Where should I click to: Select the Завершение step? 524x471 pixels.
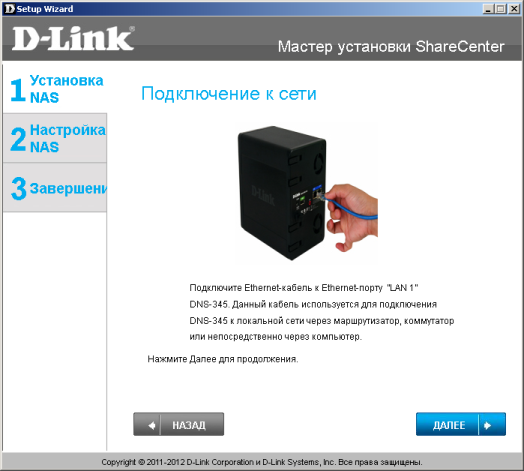(x=55, y=188)
